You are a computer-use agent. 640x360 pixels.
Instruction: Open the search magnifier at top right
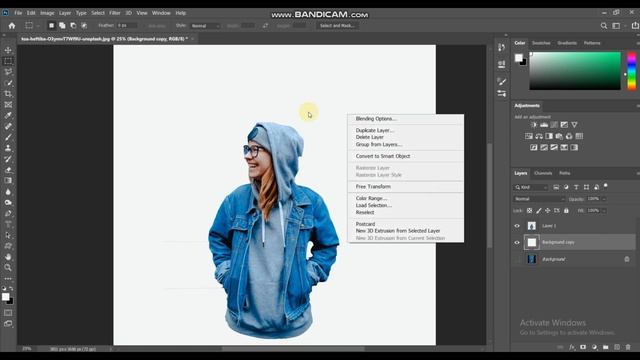coord(604,26)
